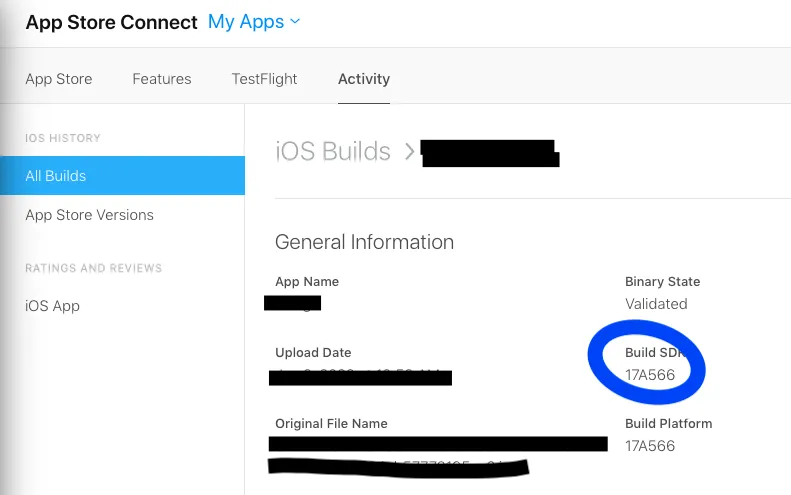
Task: Switch to the App Store tab
Action: [x=59, y=79]
